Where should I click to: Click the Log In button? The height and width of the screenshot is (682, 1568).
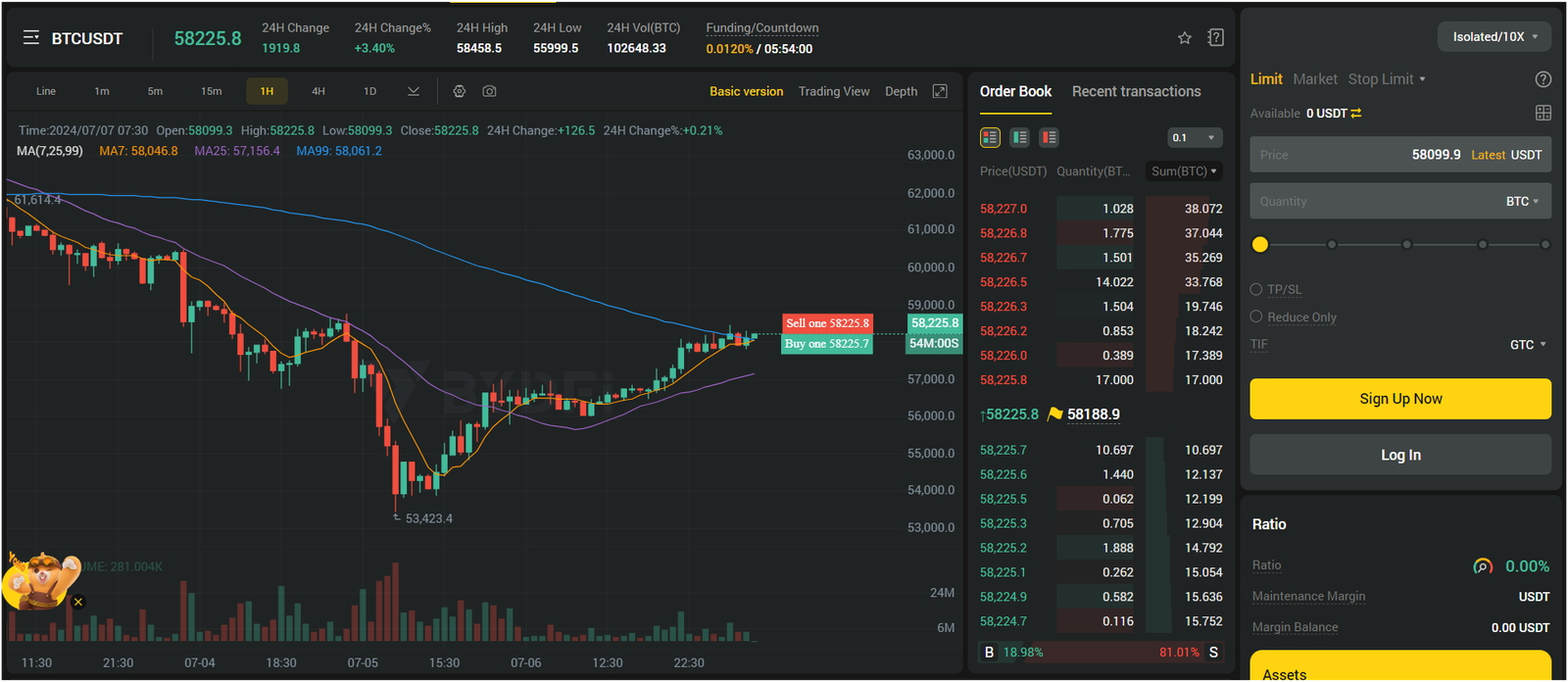coord(1399,455)
